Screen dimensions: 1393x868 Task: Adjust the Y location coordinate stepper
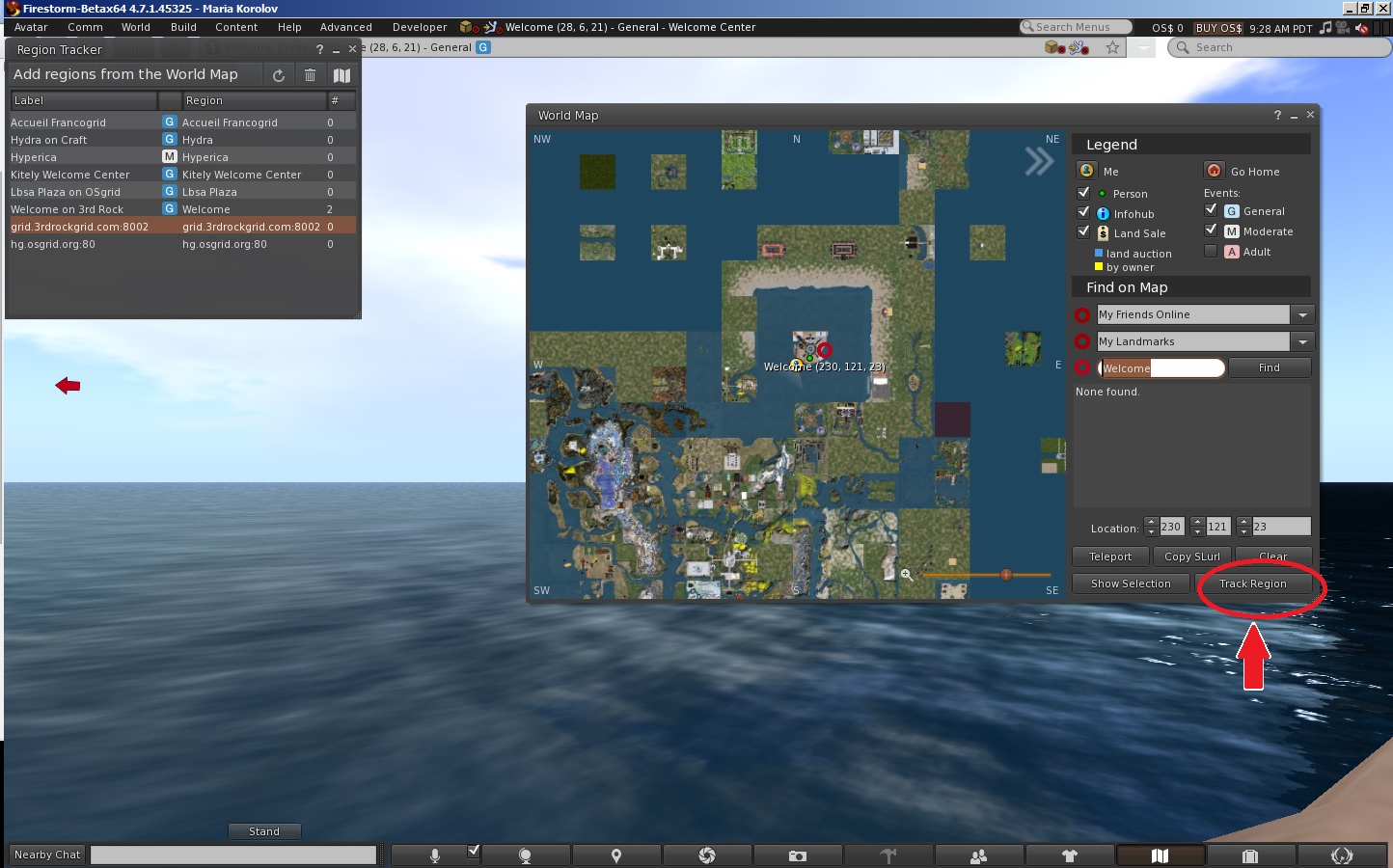coord(1197,527)
